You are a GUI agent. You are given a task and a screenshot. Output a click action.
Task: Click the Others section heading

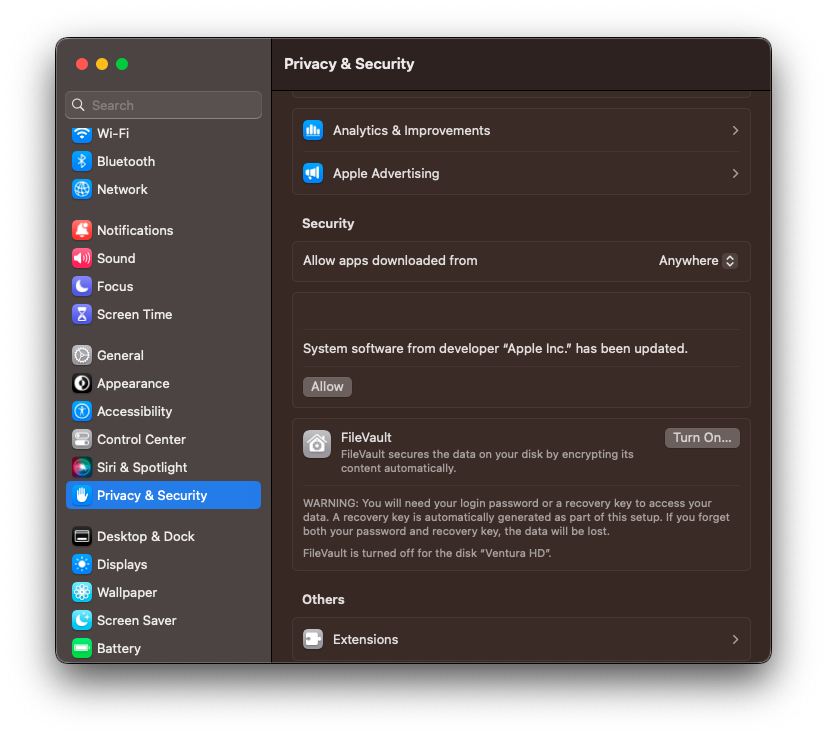323,599
